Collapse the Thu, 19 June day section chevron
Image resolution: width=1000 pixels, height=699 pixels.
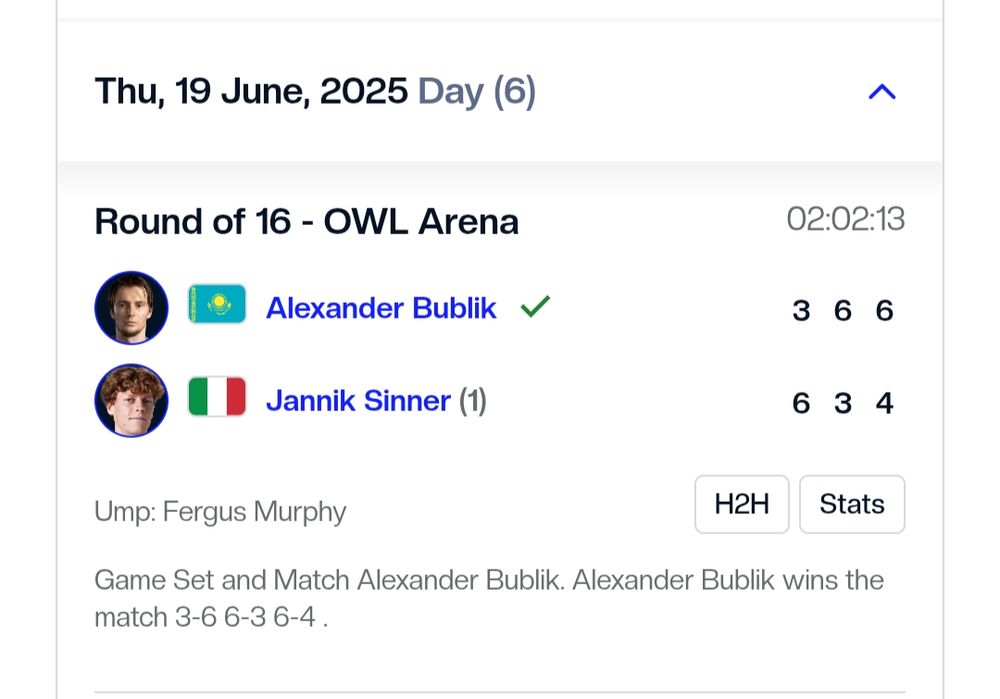[882, 92]
